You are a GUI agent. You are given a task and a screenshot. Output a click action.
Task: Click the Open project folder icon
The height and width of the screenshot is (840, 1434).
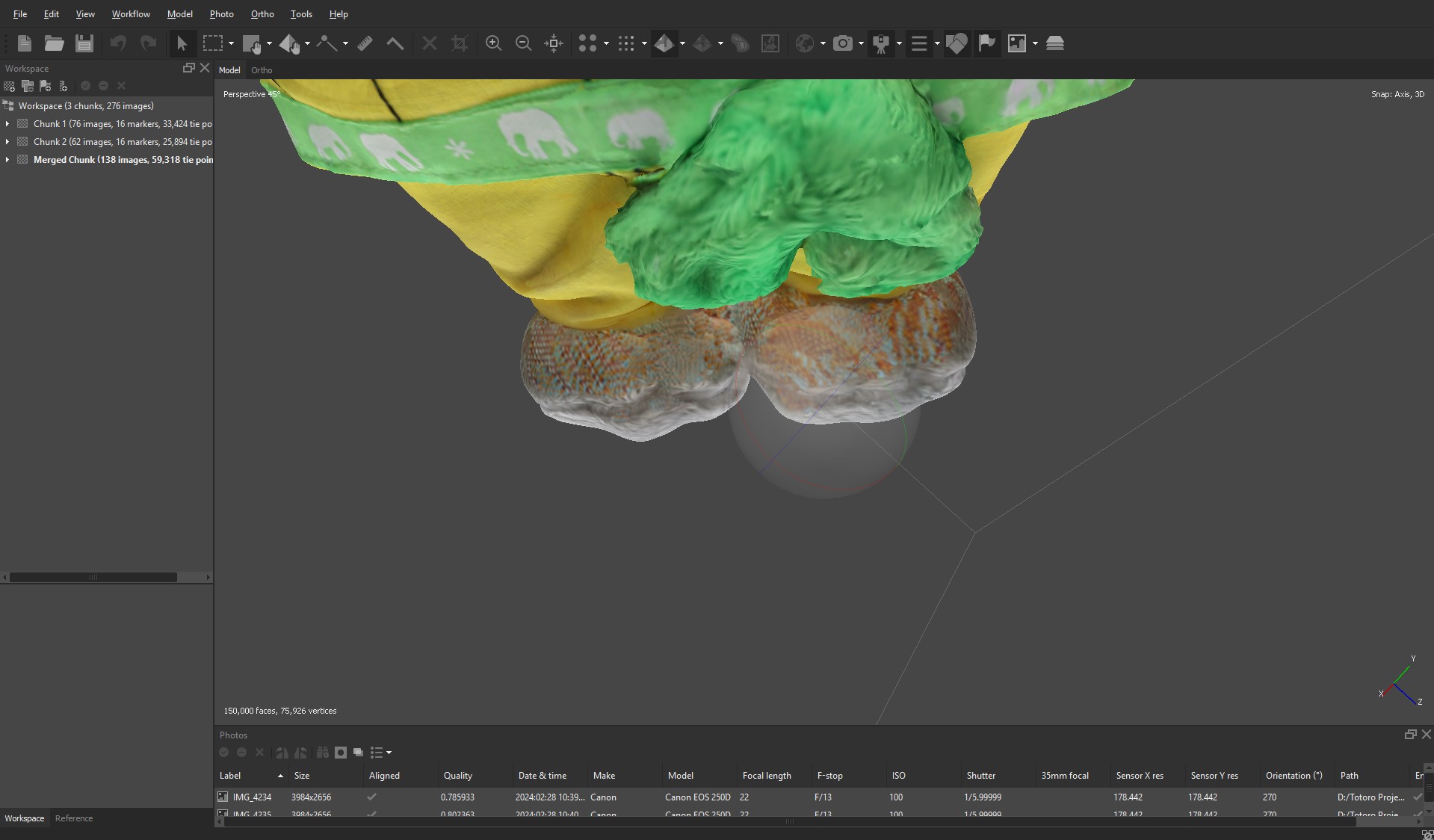(54, 43)
